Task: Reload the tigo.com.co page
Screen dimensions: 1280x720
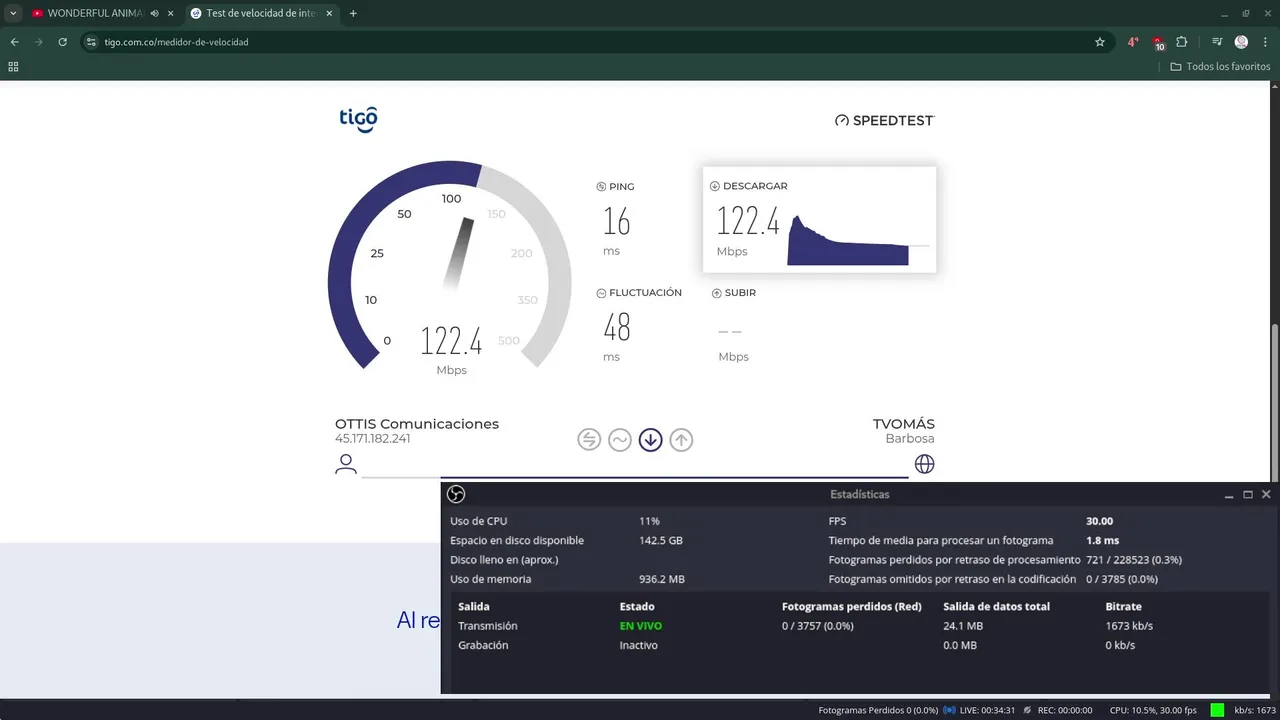Action: (x=63, y=42)
